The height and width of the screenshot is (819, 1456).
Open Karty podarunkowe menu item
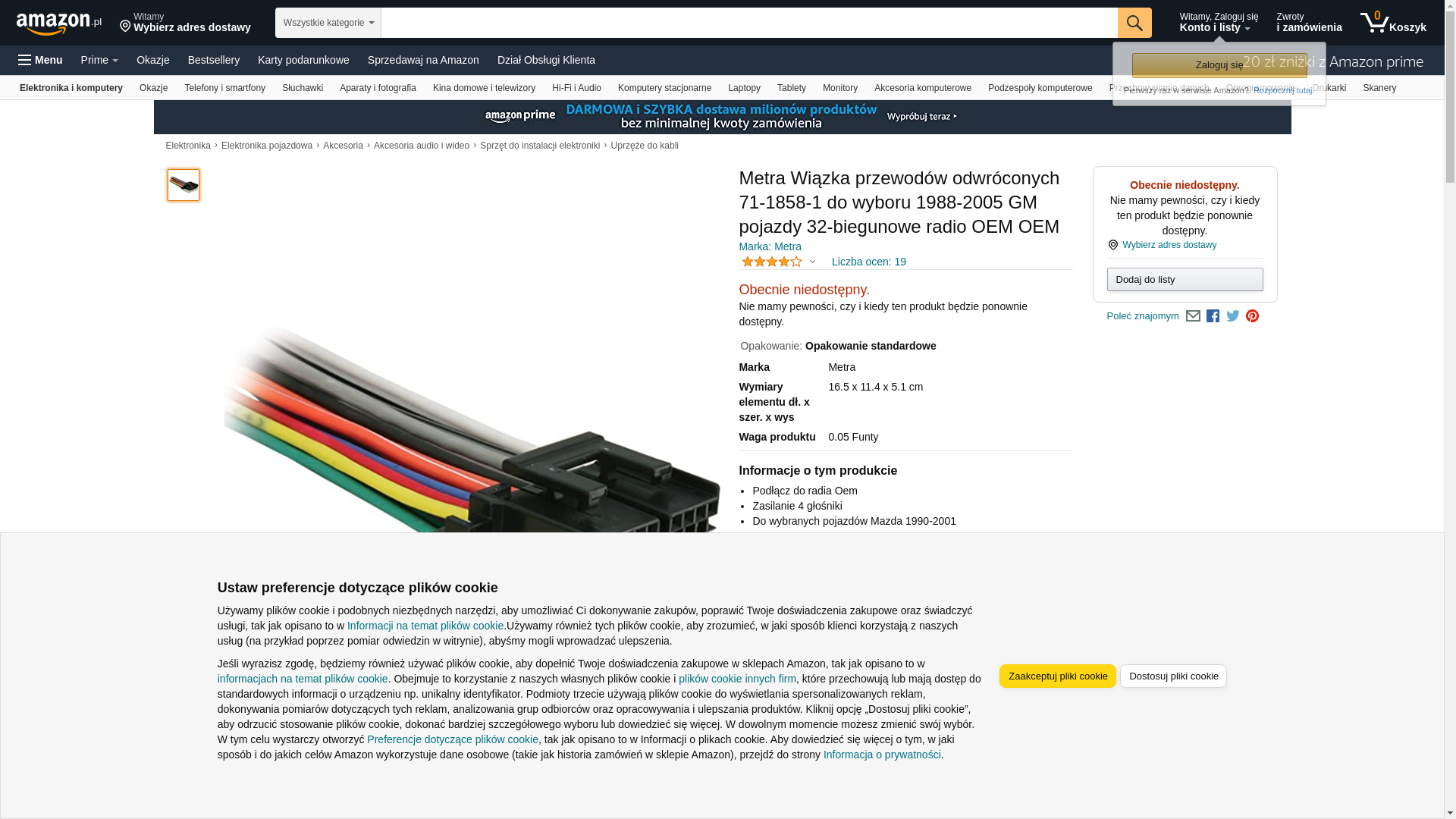(303, 60)
